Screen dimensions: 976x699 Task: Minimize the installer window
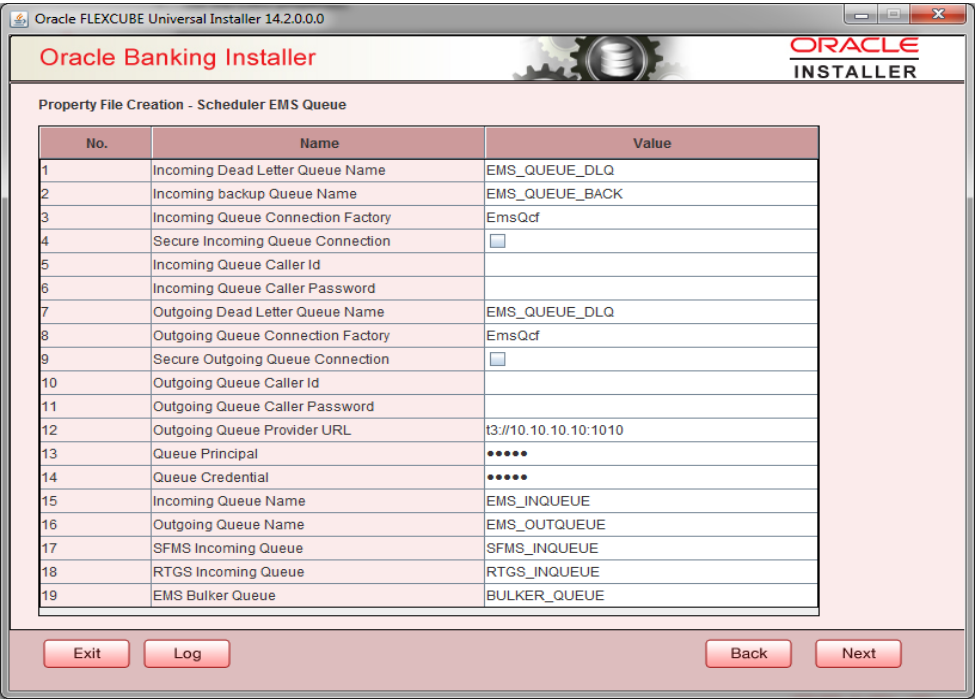(861, 14)
